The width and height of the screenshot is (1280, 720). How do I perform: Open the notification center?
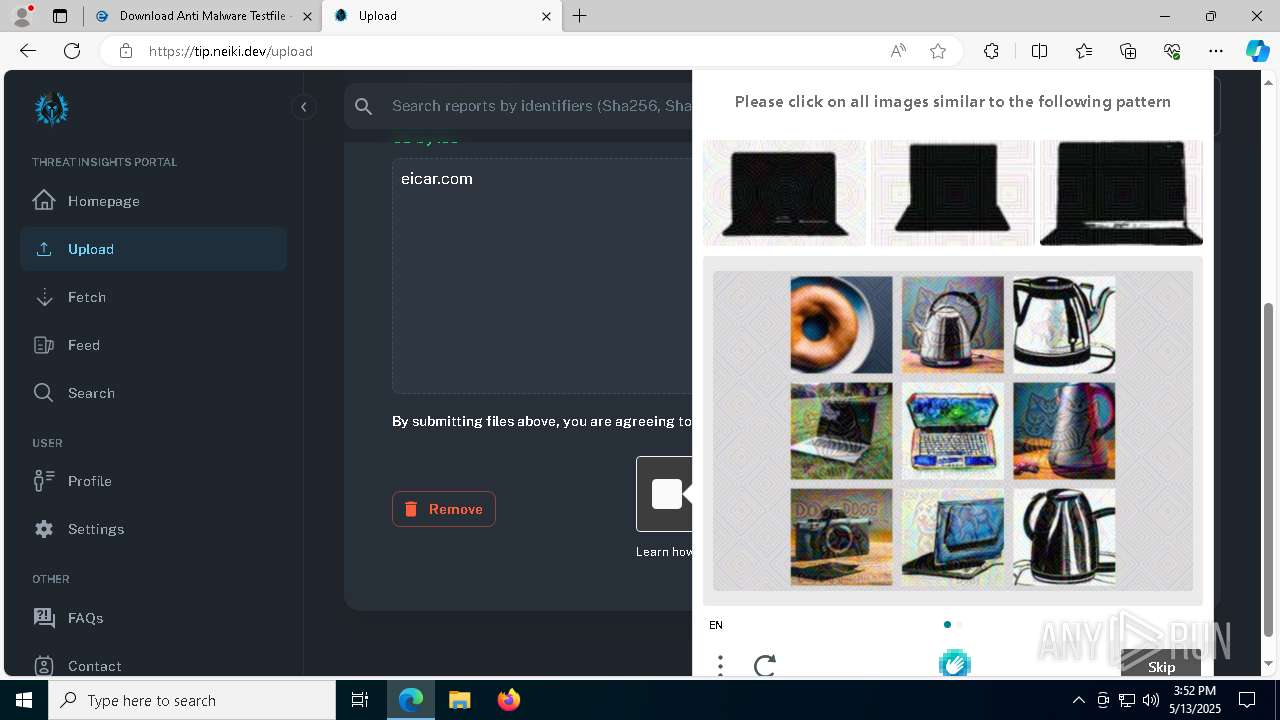click(1247, 700)
